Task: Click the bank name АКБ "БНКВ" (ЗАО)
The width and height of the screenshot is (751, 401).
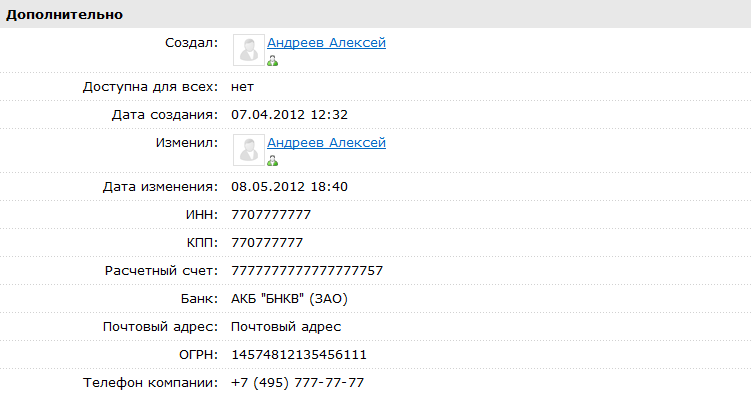Action: click(289, 299)
